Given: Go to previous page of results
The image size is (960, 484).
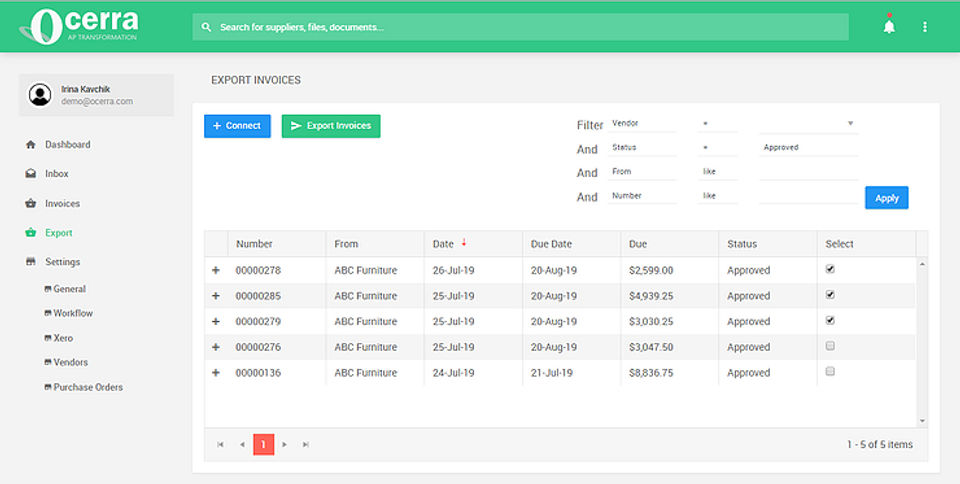Looking at the screenshot, I should click(242, 444).
